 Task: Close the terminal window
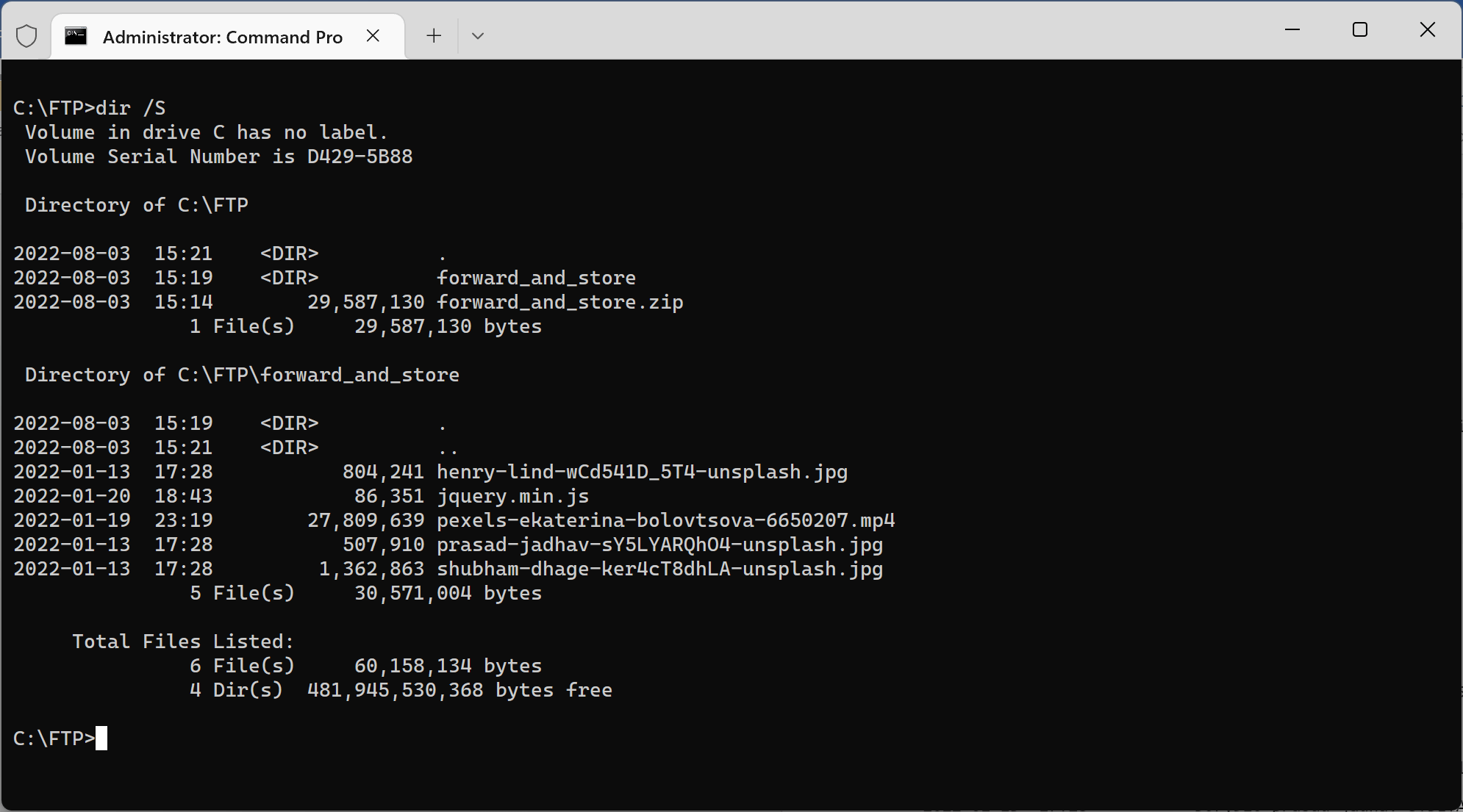point(1428,29)
